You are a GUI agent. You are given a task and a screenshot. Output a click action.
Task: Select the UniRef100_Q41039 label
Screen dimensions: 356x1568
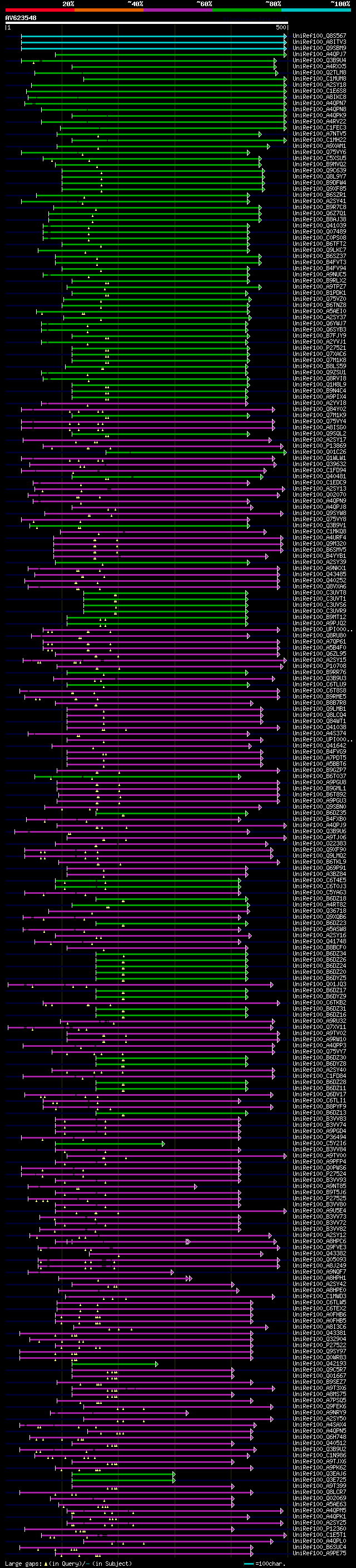click(319, 226)
